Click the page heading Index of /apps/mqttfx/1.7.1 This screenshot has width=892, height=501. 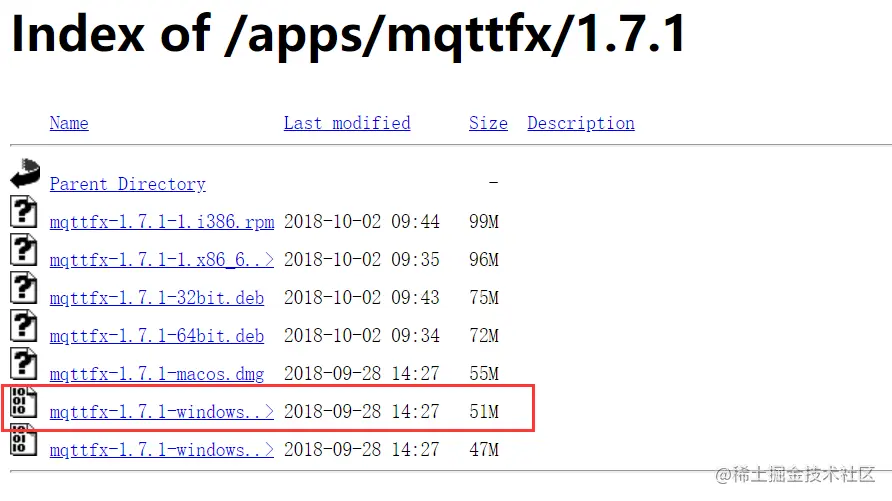click(349, 35)
